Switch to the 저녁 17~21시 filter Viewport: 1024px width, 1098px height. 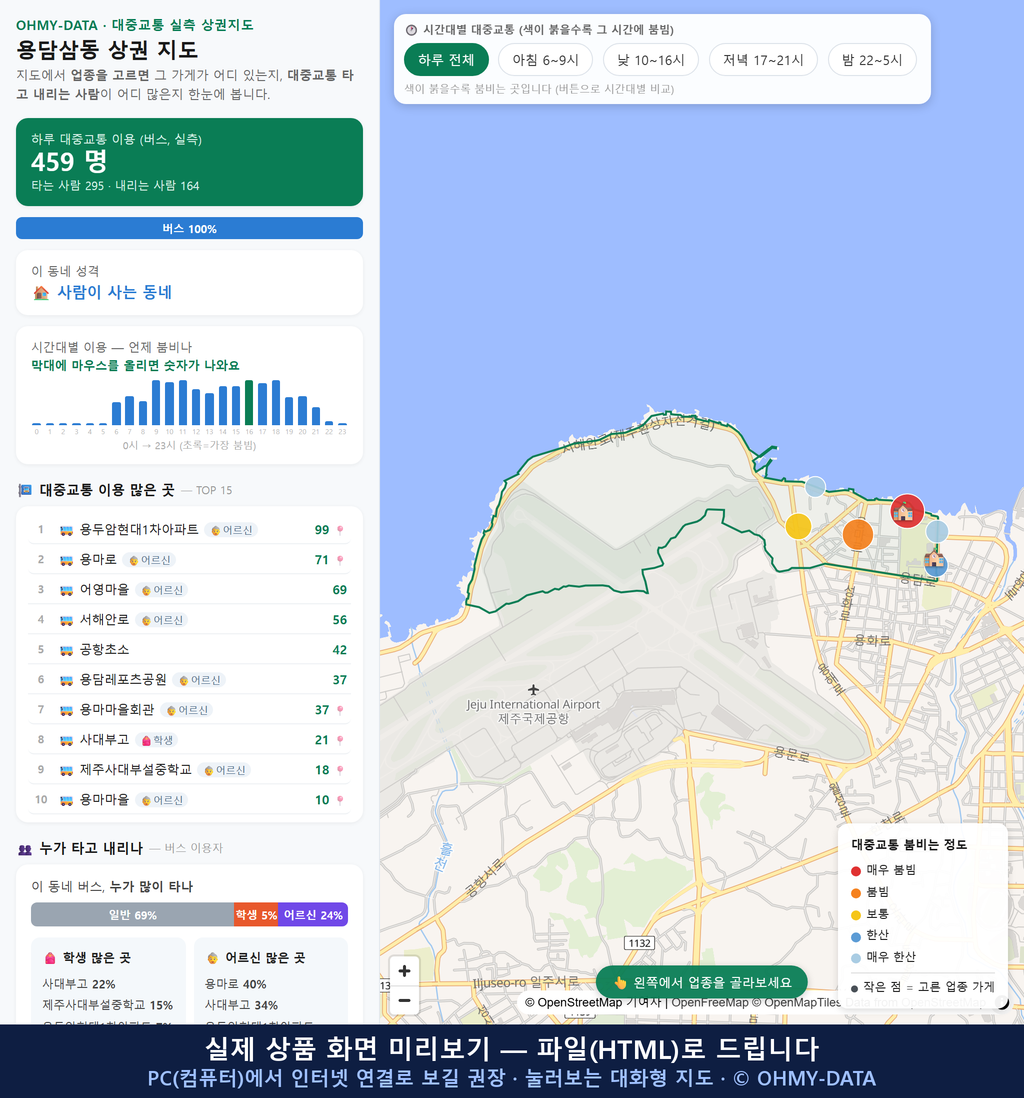[763, 60]
